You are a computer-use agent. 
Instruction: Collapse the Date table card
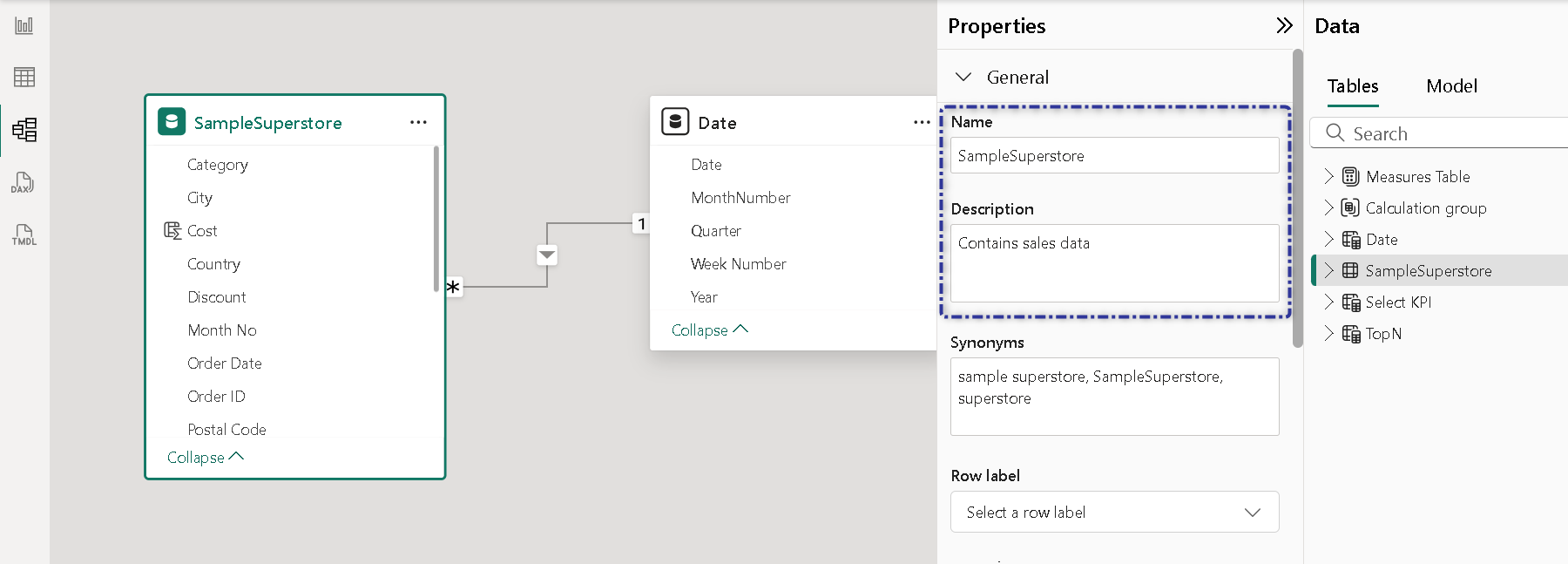click(710, 330)
